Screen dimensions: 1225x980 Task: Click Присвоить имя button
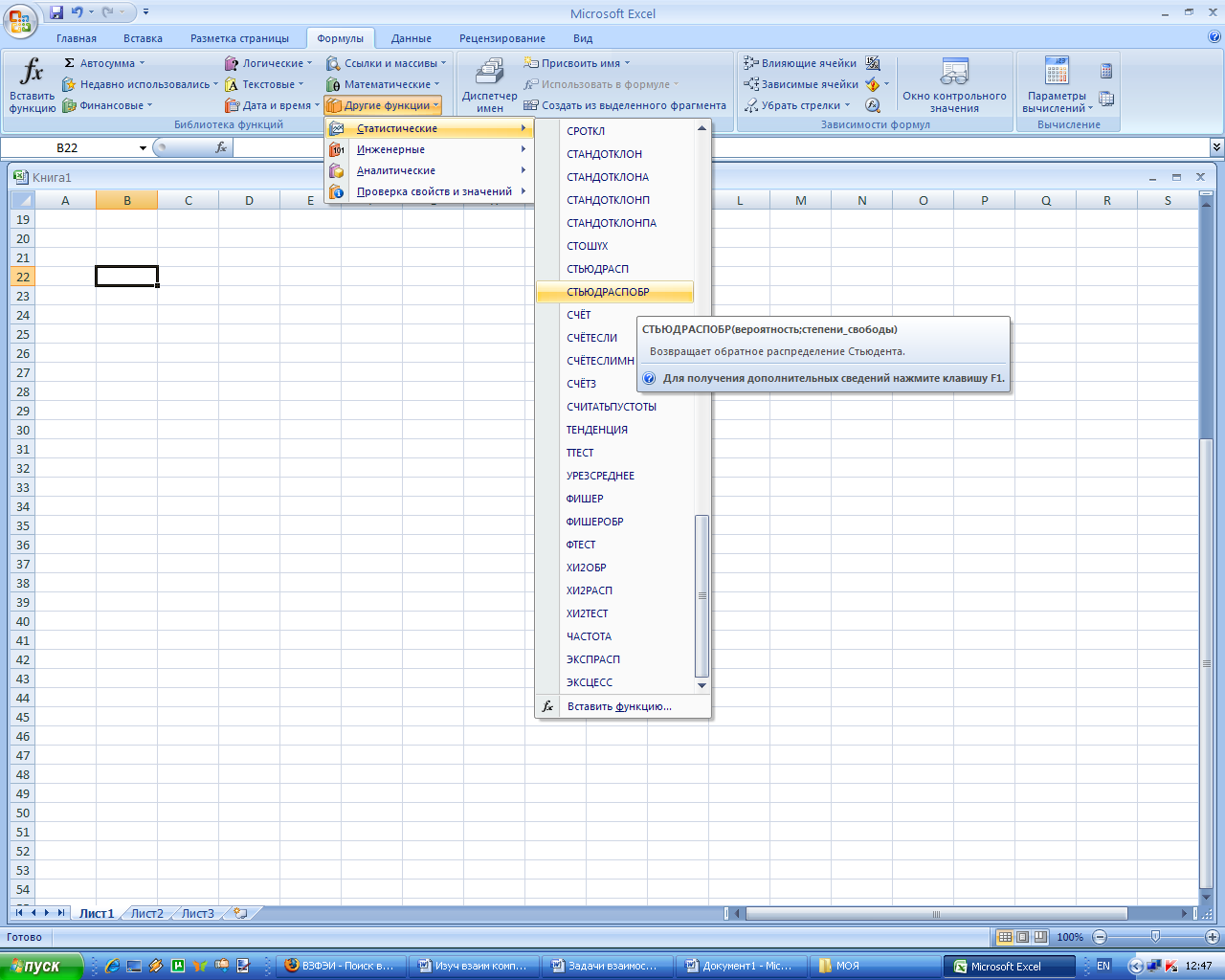[577, 63]
